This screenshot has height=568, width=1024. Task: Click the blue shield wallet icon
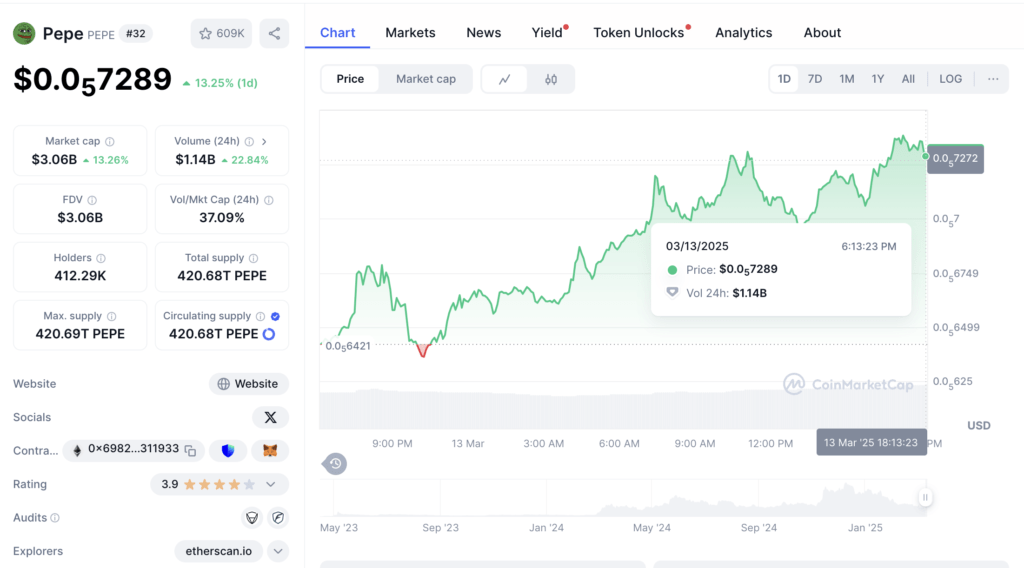pyautogui.click(x=228, y=450)
